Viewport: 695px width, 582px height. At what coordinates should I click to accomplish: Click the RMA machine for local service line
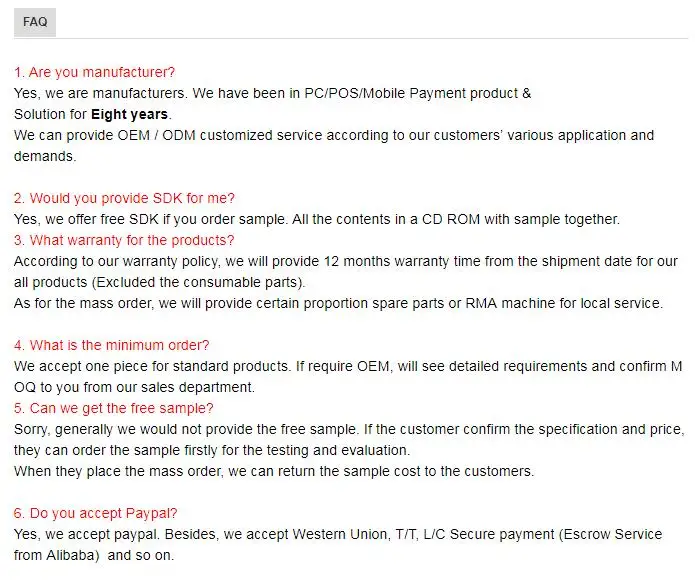tap(338, 304)
